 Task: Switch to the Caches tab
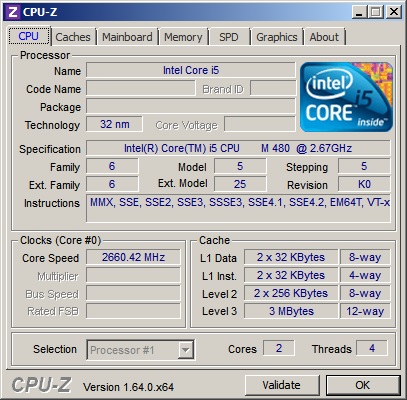[73, 37]
